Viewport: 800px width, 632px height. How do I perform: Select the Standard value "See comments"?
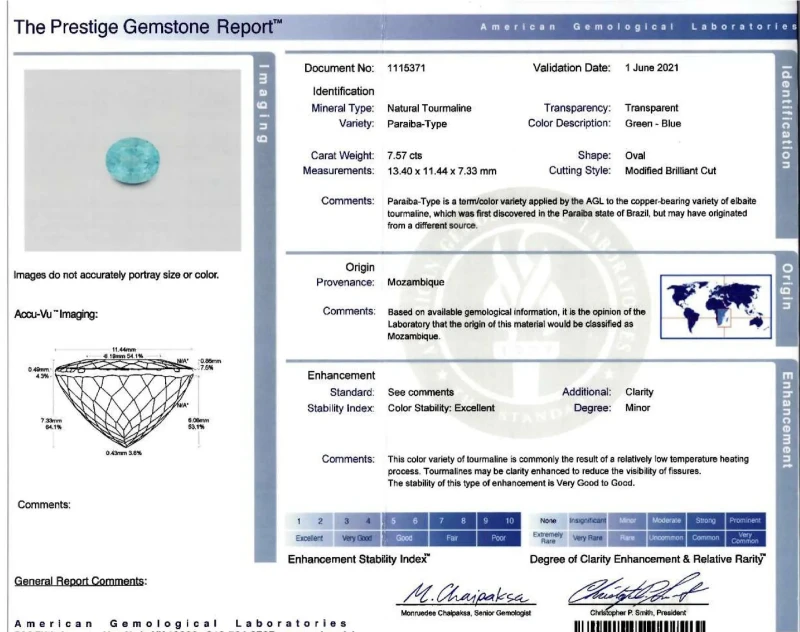pyautogui.click(x=420, y=392)
